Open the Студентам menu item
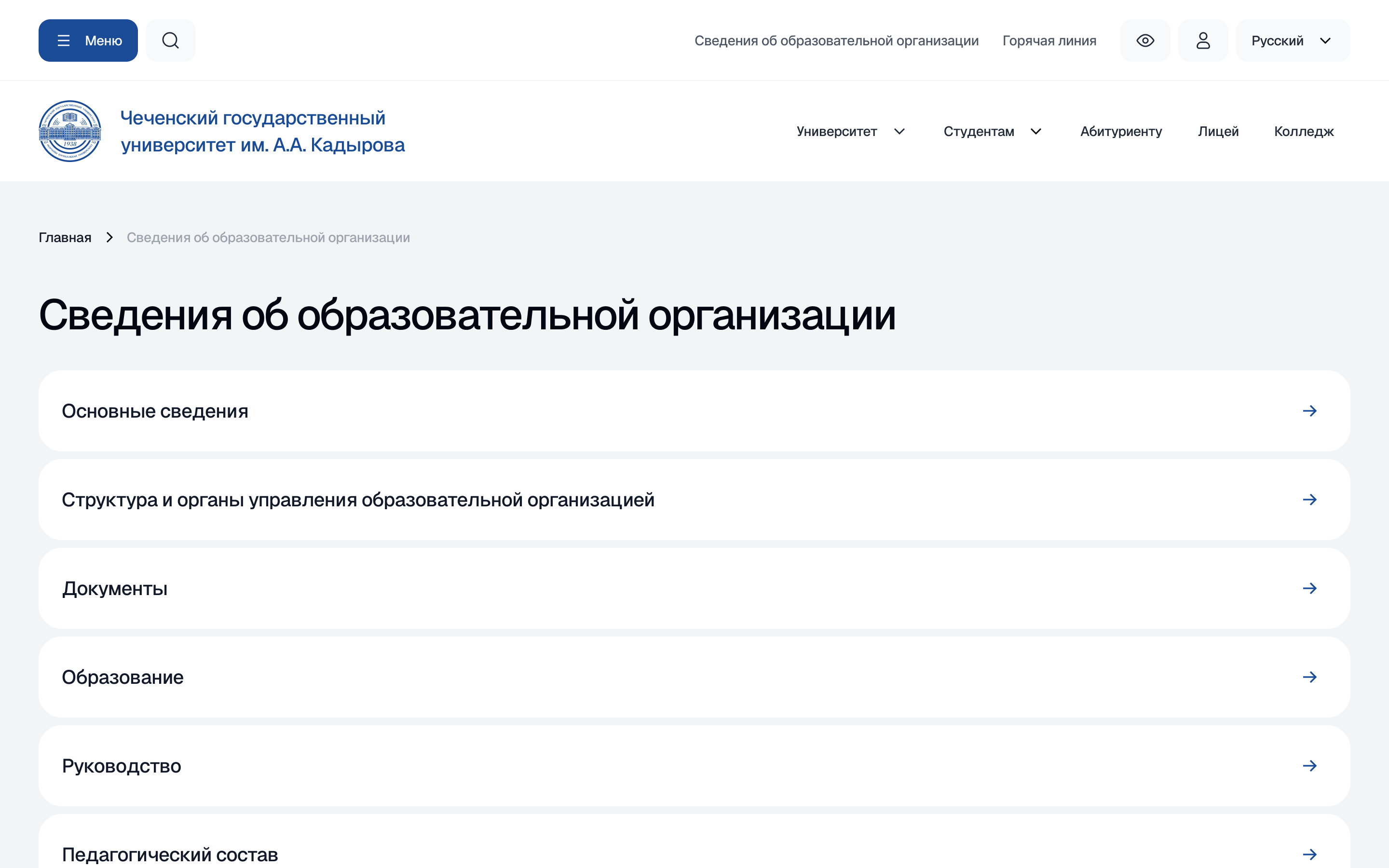This screenshot has height=868, width=1389. click(x=979, y=132)
